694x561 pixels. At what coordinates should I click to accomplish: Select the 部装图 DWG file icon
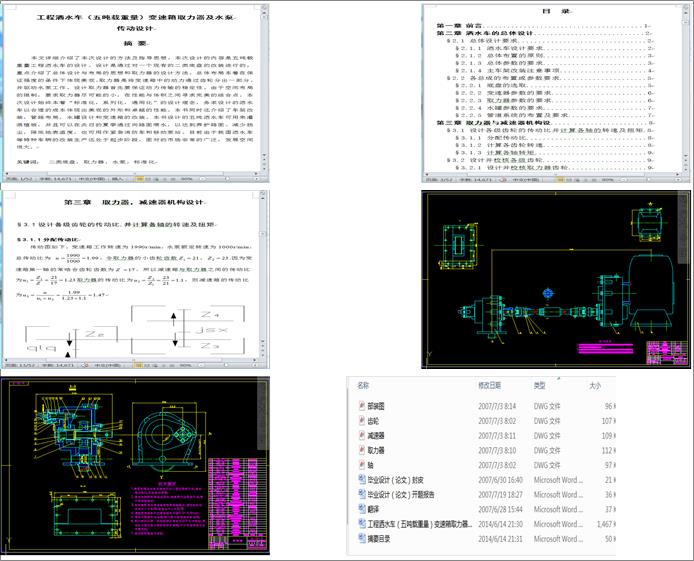[361, 407]
